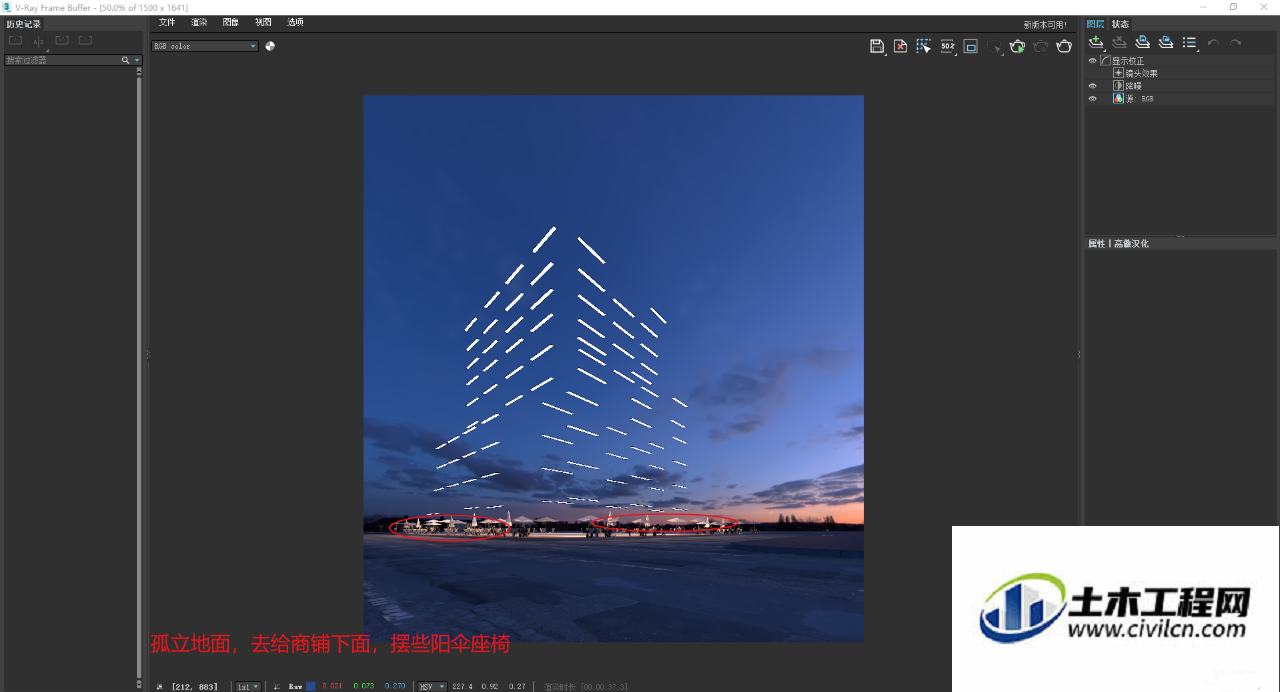Click the red channel value 0.021
1280x692 pixels.
331,687
